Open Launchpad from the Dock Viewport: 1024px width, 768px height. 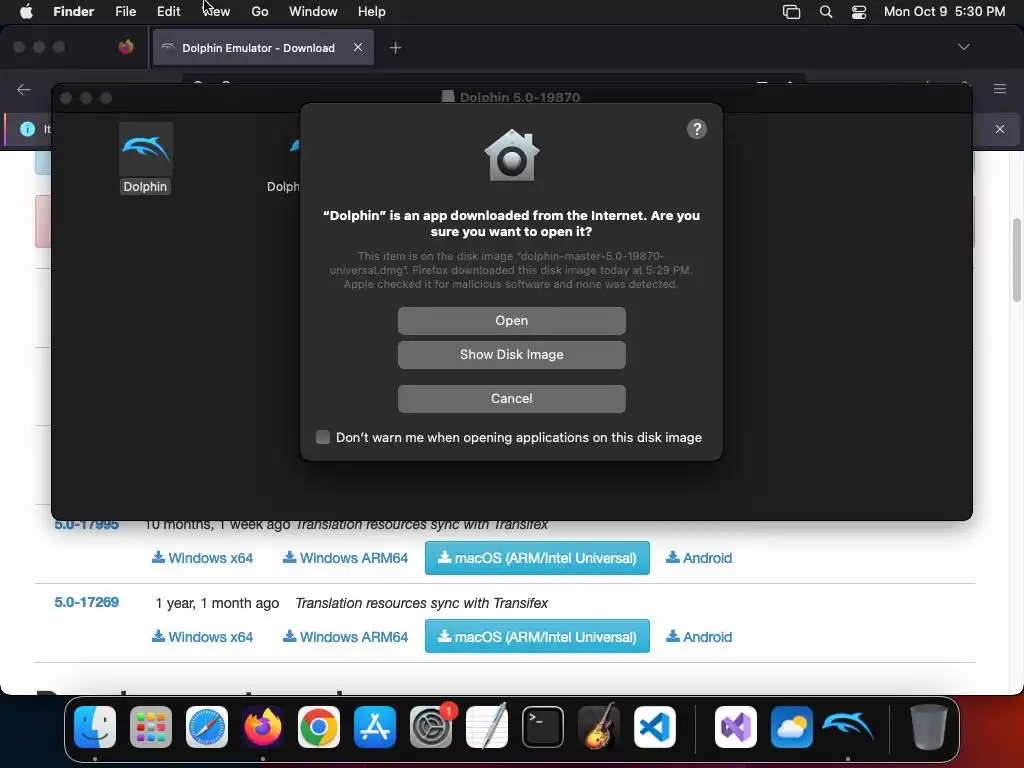(151, 727)
